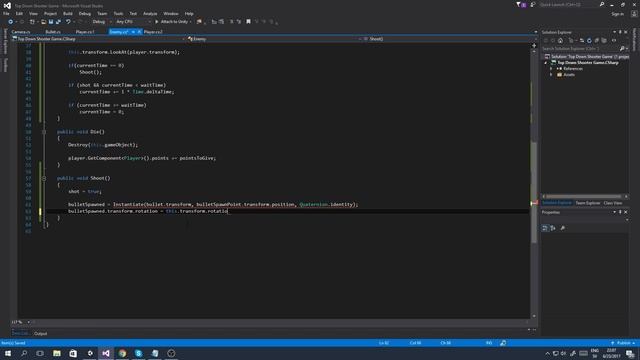The image size is (640, 360).
Task: Click the editor split-window handle above scrollbar
Action: click(534, 46)
